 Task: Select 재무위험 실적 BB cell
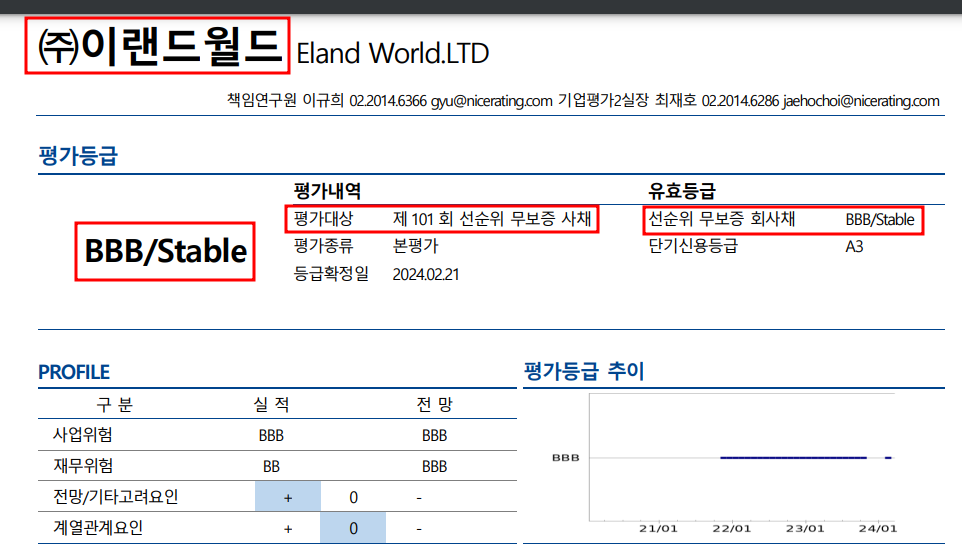pos(271,467)
